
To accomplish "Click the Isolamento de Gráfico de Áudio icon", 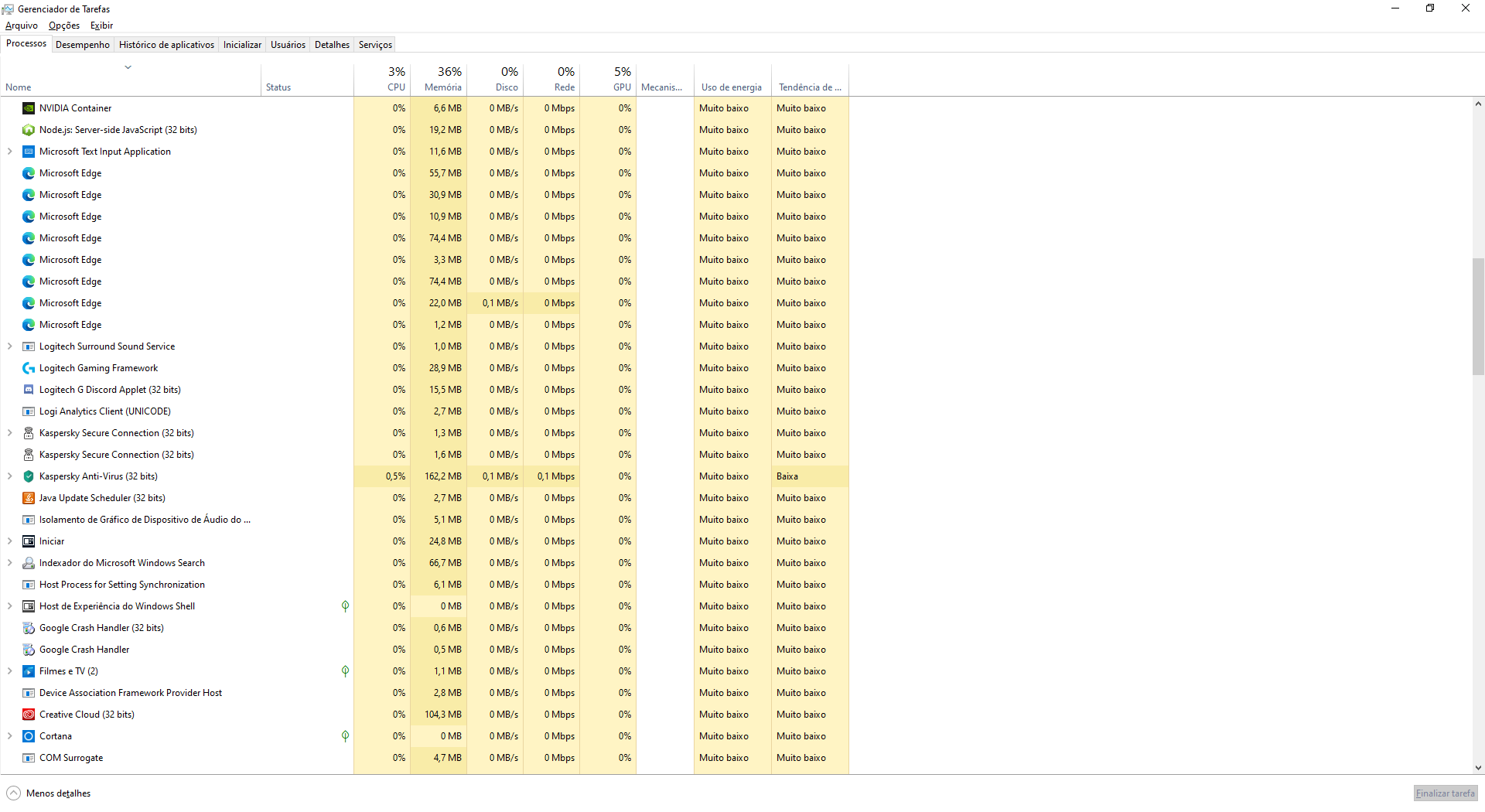I will pos(29,520).
